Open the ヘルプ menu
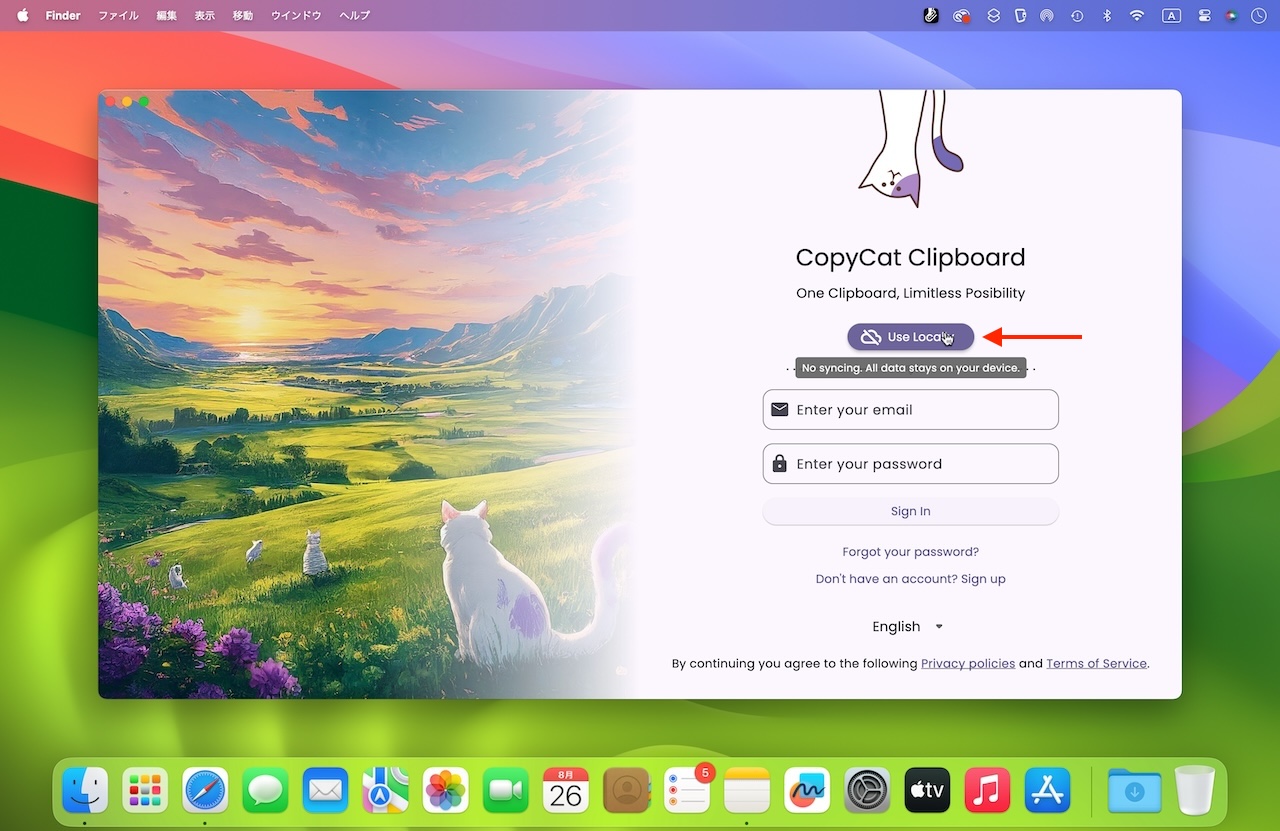This screenshot has width=1280, height=831. (354, 15)
